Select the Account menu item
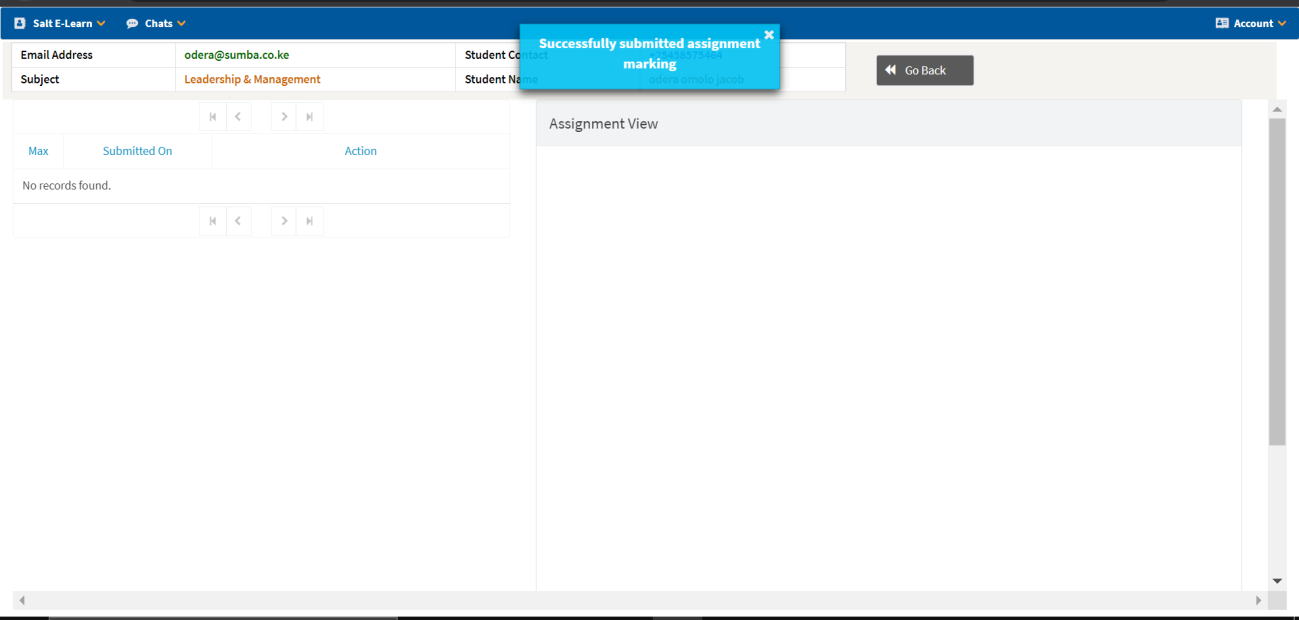1299x620 pixels. pos(1251,22)
